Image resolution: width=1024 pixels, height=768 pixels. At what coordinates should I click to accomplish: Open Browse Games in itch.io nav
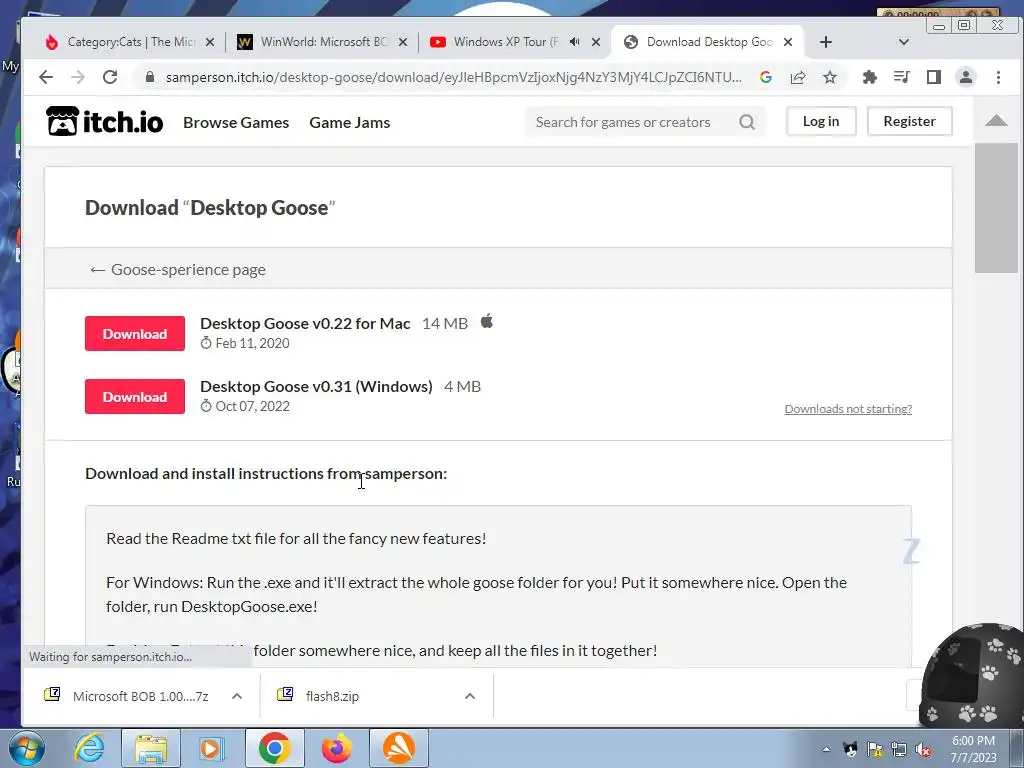[x=236, y=122]
